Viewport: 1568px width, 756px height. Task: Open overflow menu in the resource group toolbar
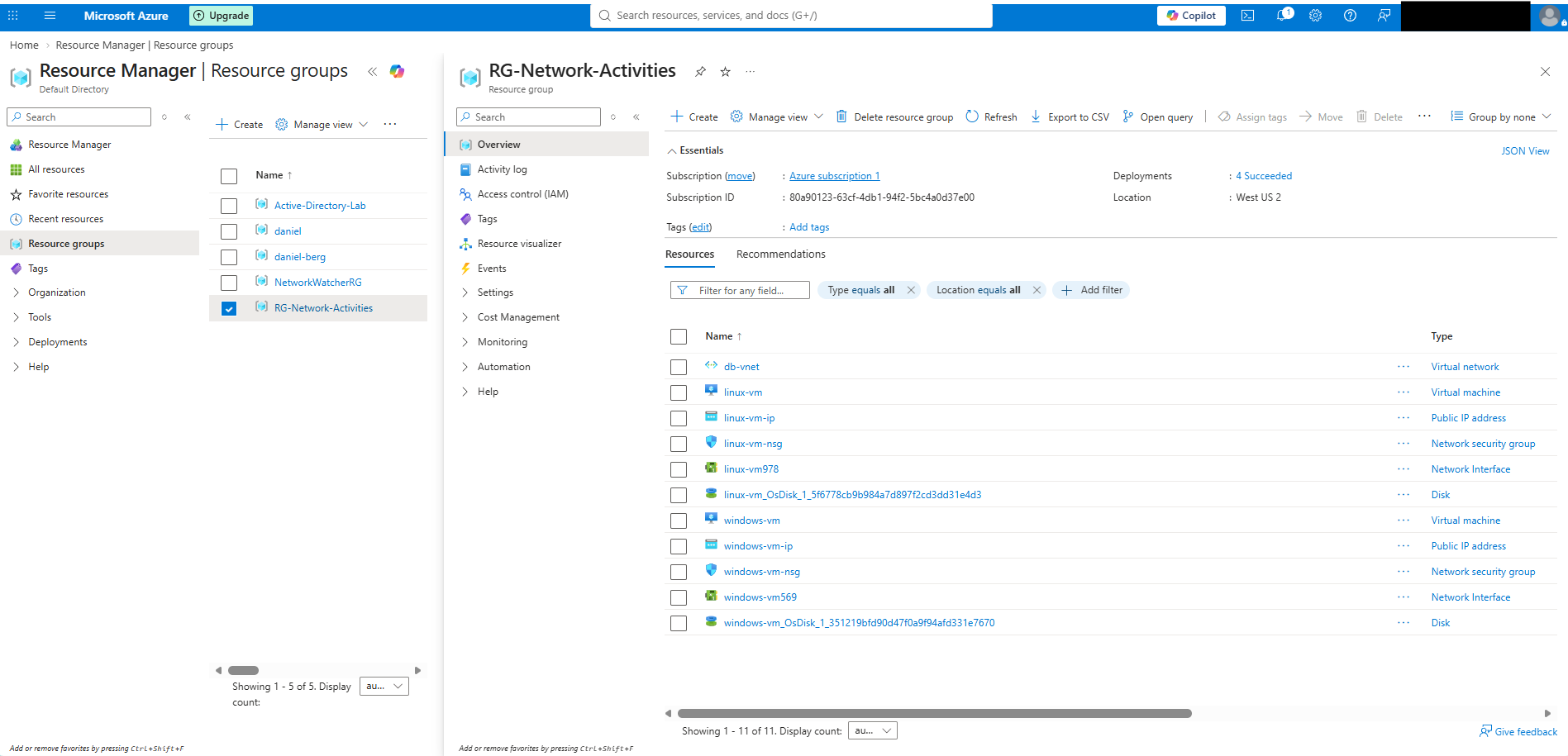pyautogui.click(x=1424, y=116)
